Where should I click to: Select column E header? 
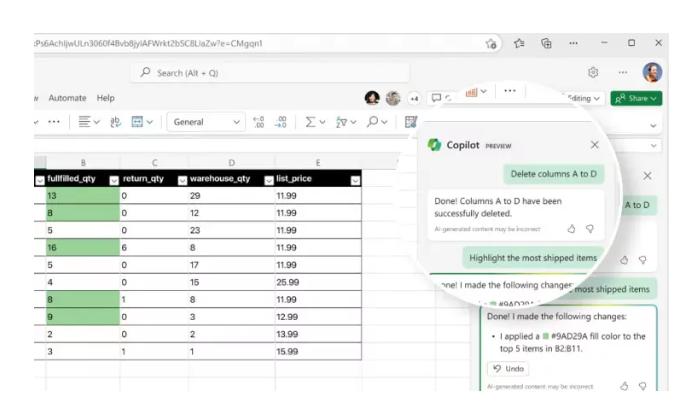pos(318,163)
